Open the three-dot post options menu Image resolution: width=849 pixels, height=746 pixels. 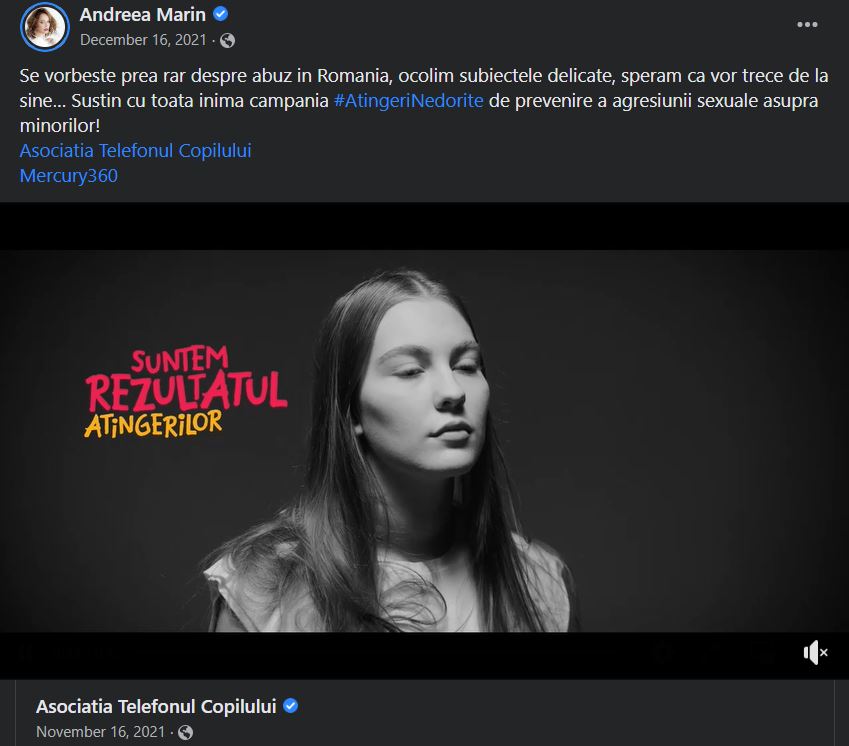(807, 24)
